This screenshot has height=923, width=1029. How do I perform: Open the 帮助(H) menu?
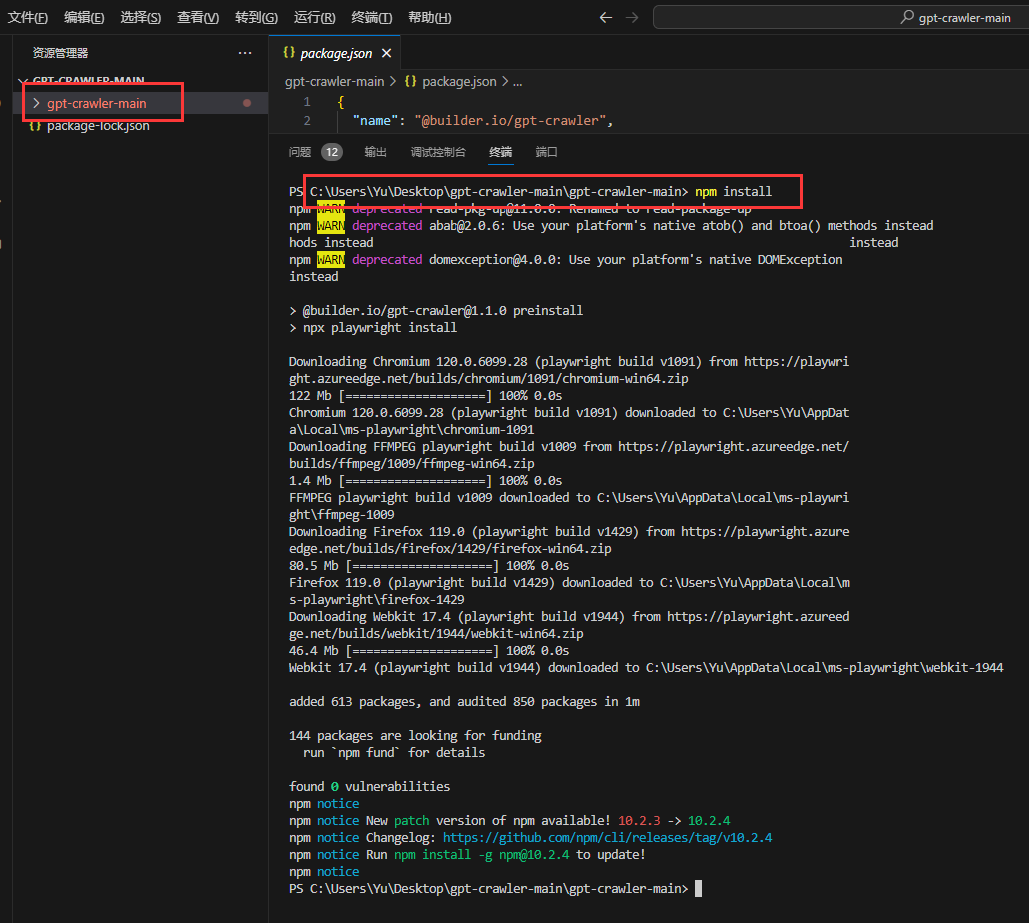[x=429, y=18]
